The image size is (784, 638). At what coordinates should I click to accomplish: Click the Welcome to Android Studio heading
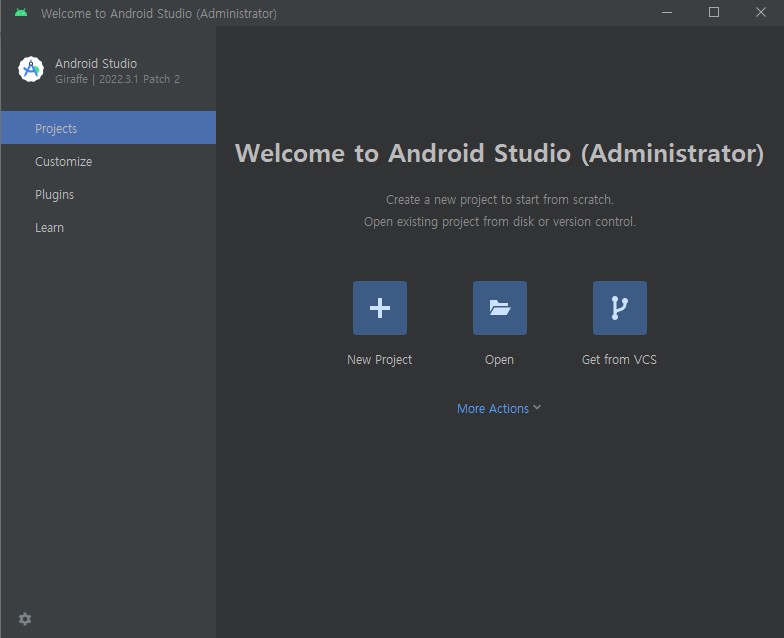pos(500,153)
